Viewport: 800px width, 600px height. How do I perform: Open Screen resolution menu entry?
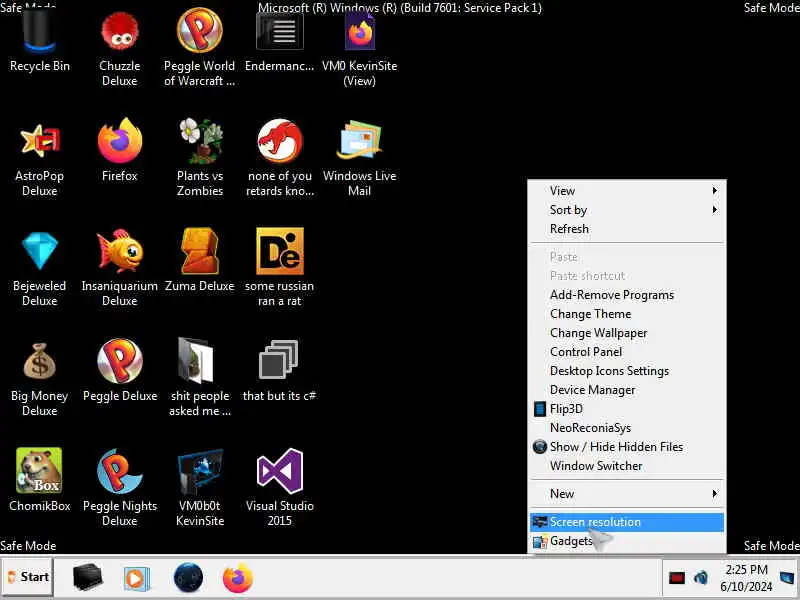[x=627, y=522]
